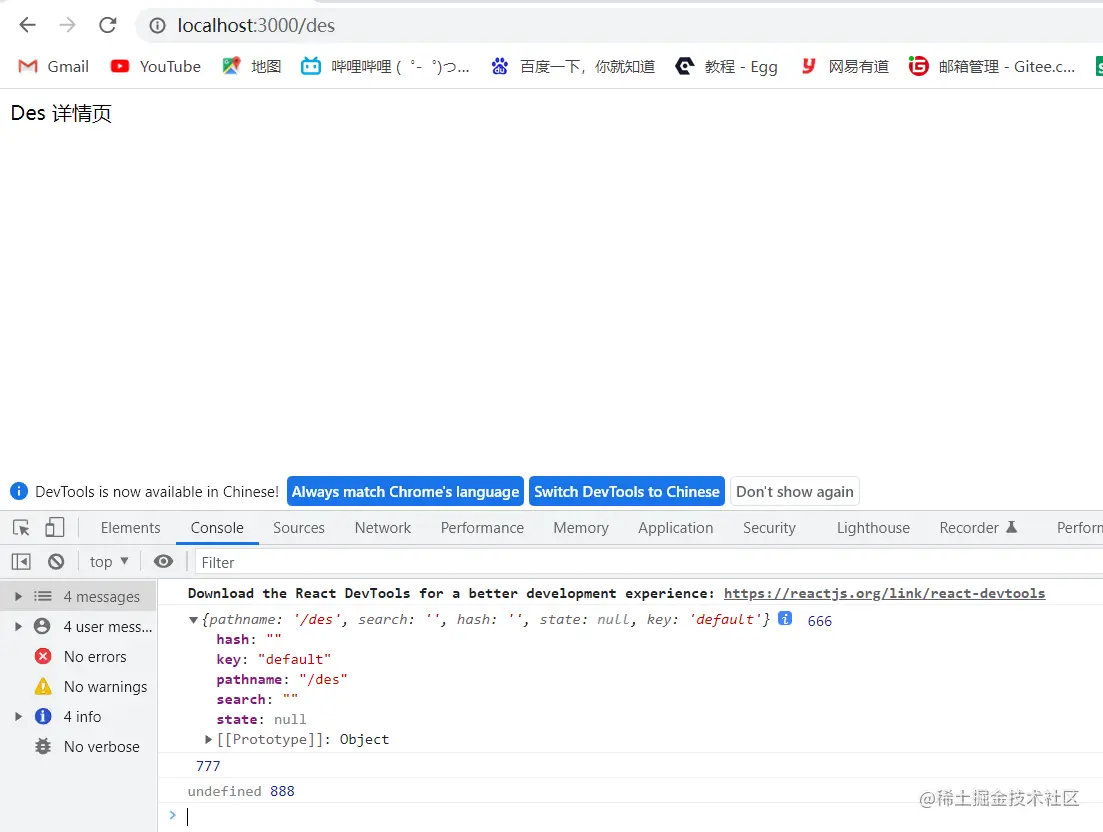Switch to the Memory tab
1103x832 pixels.
point(581,527)
